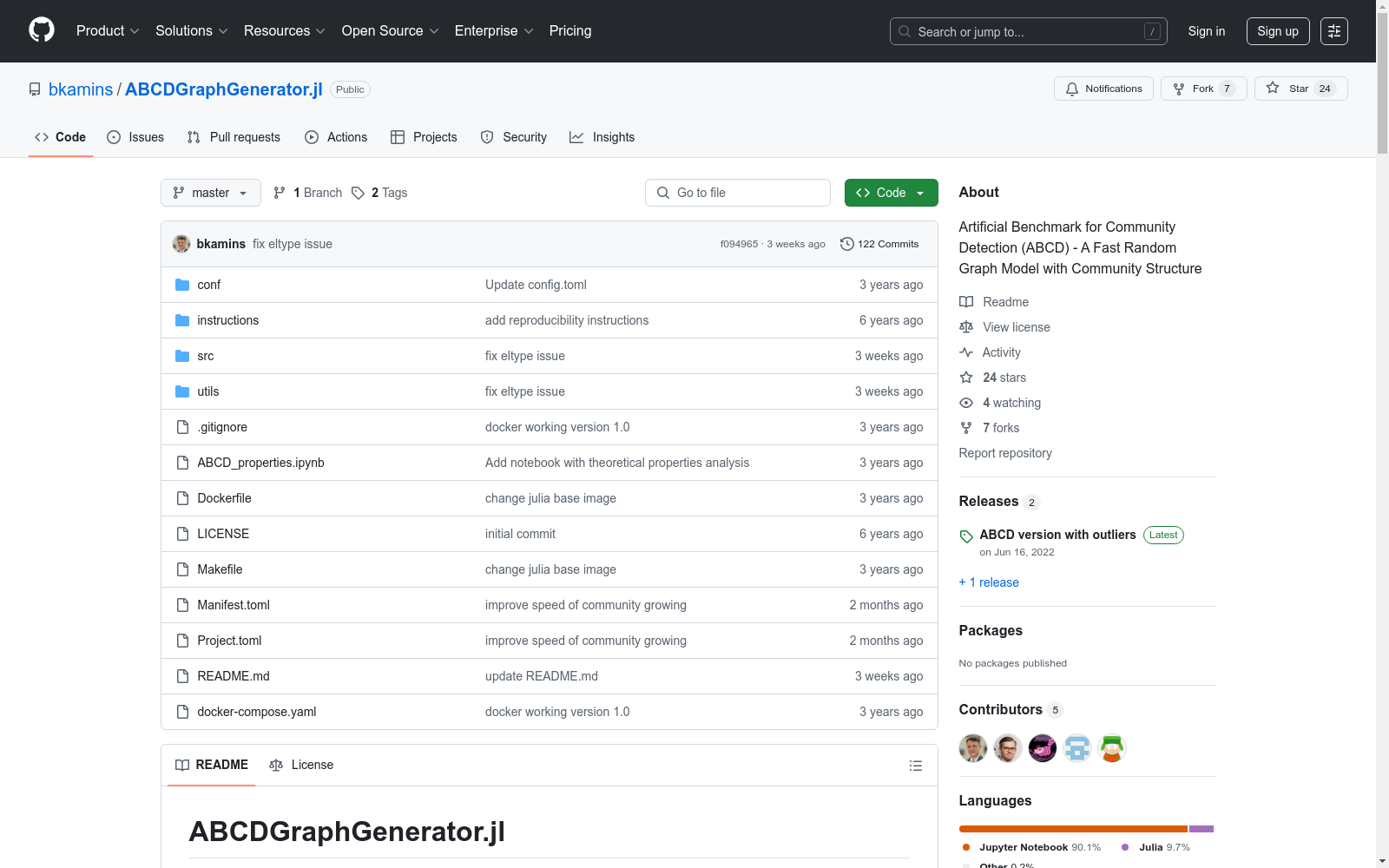This screenshot has height=868, width=1389.
Task: Click the orange Jupyter Notebook legend dot
Action: (966, 847)
